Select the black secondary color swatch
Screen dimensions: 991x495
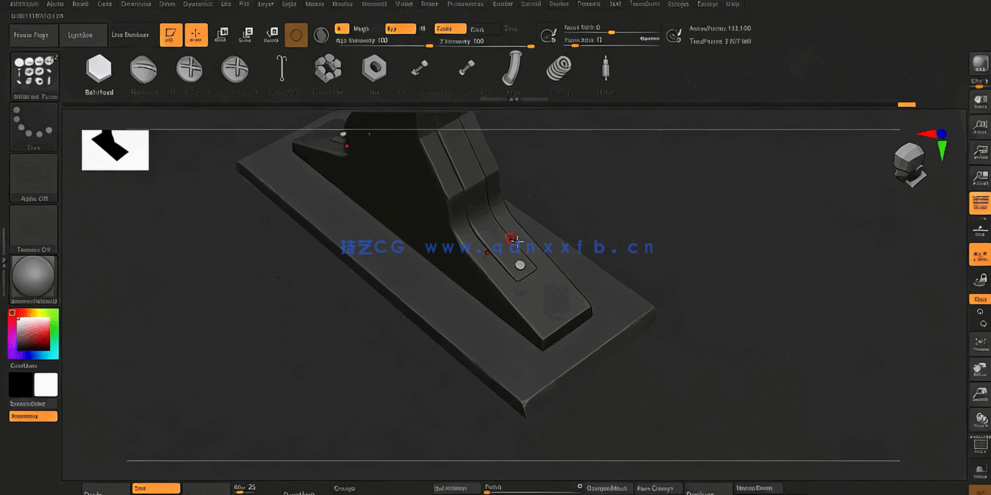pyautogui.click(x=20, y=384)
